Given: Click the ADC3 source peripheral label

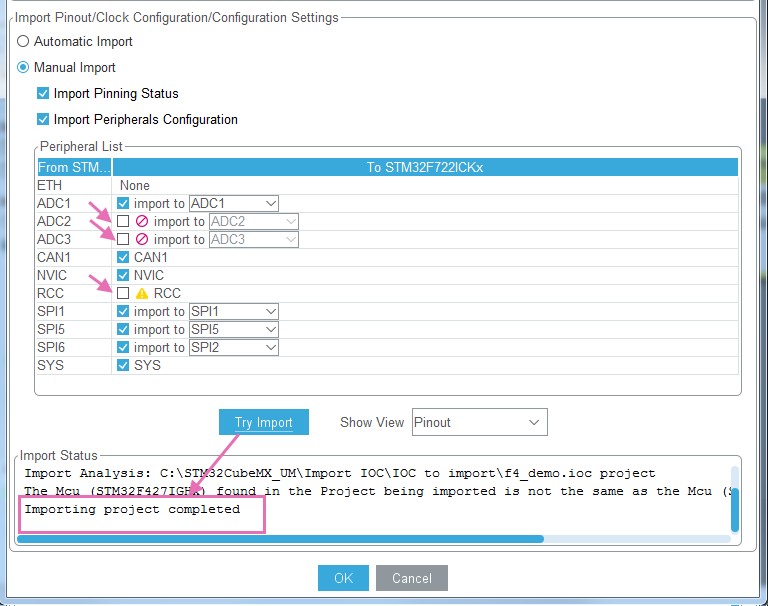Looking at the screenshot, I should 53,239.
